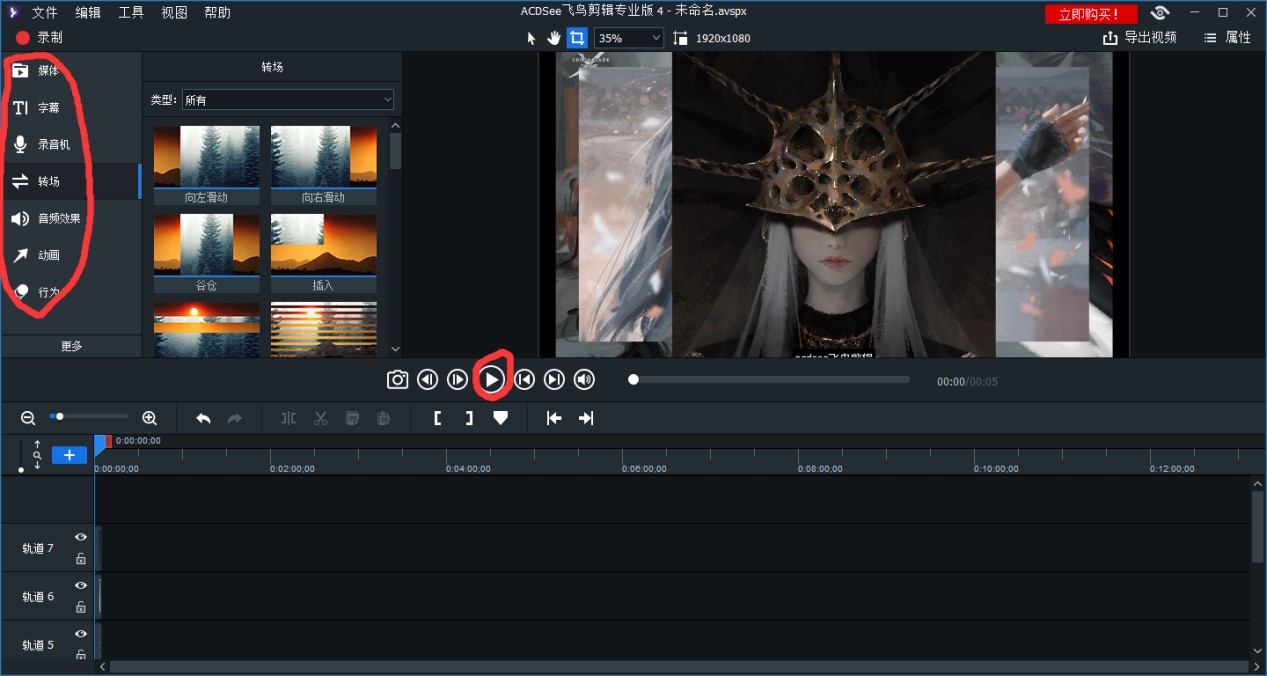Open the 35% zoom level dropdown
Viewport: 1267px width, 676px height.
point(629,38)
